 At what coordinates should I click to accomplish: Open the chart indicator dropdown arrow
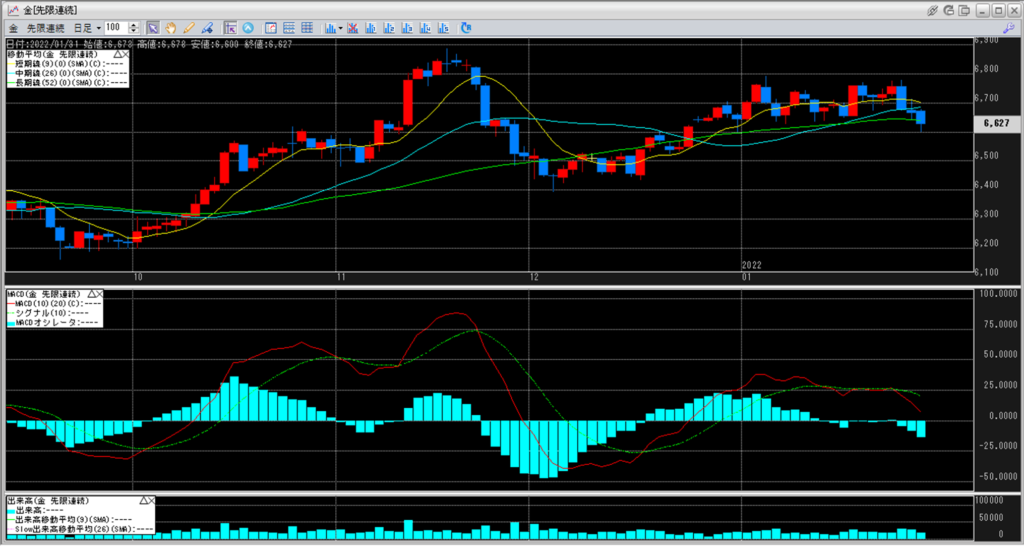[x=341, y=27]
